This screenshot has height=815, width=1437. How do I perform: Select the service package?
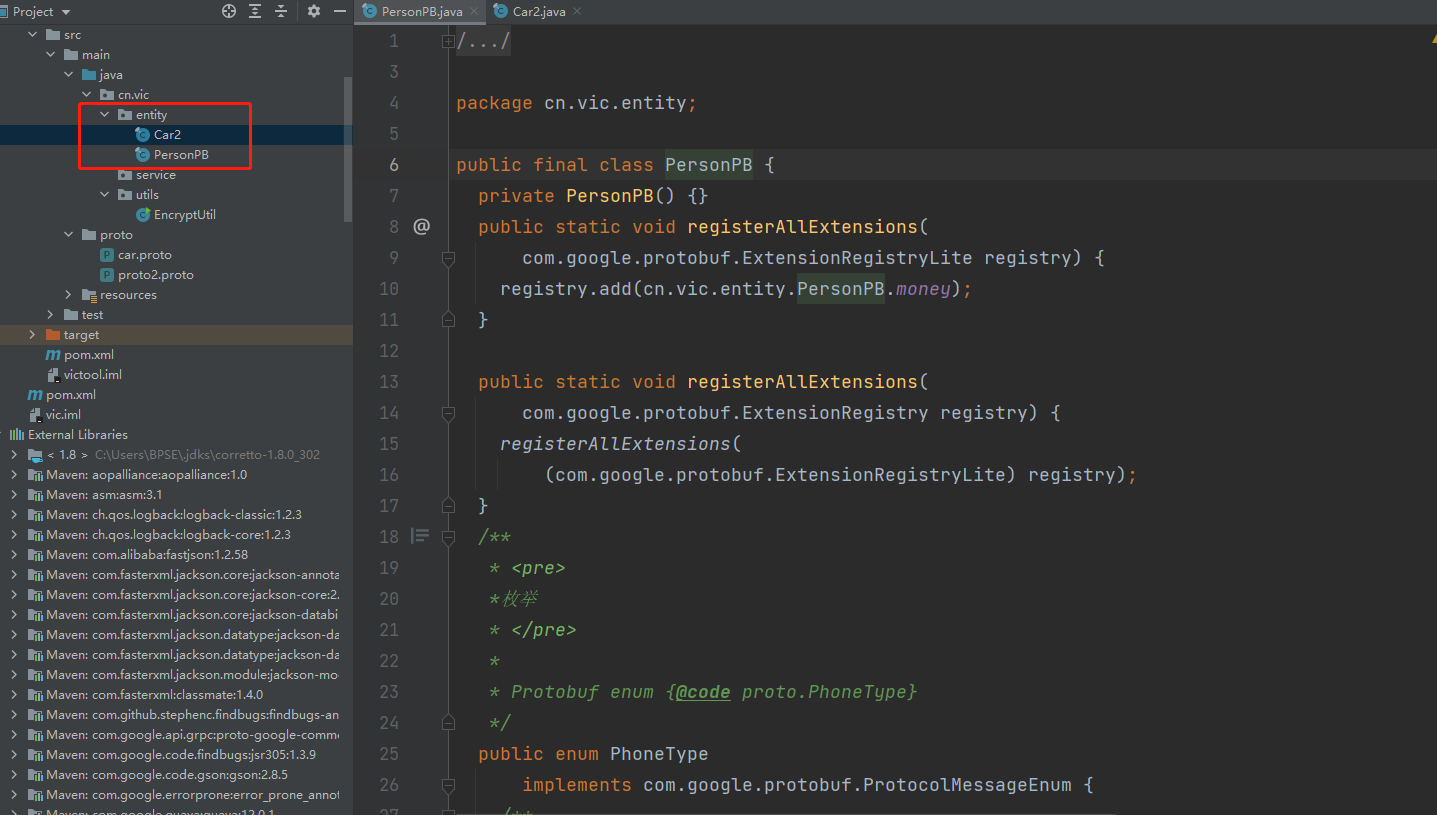155,175
